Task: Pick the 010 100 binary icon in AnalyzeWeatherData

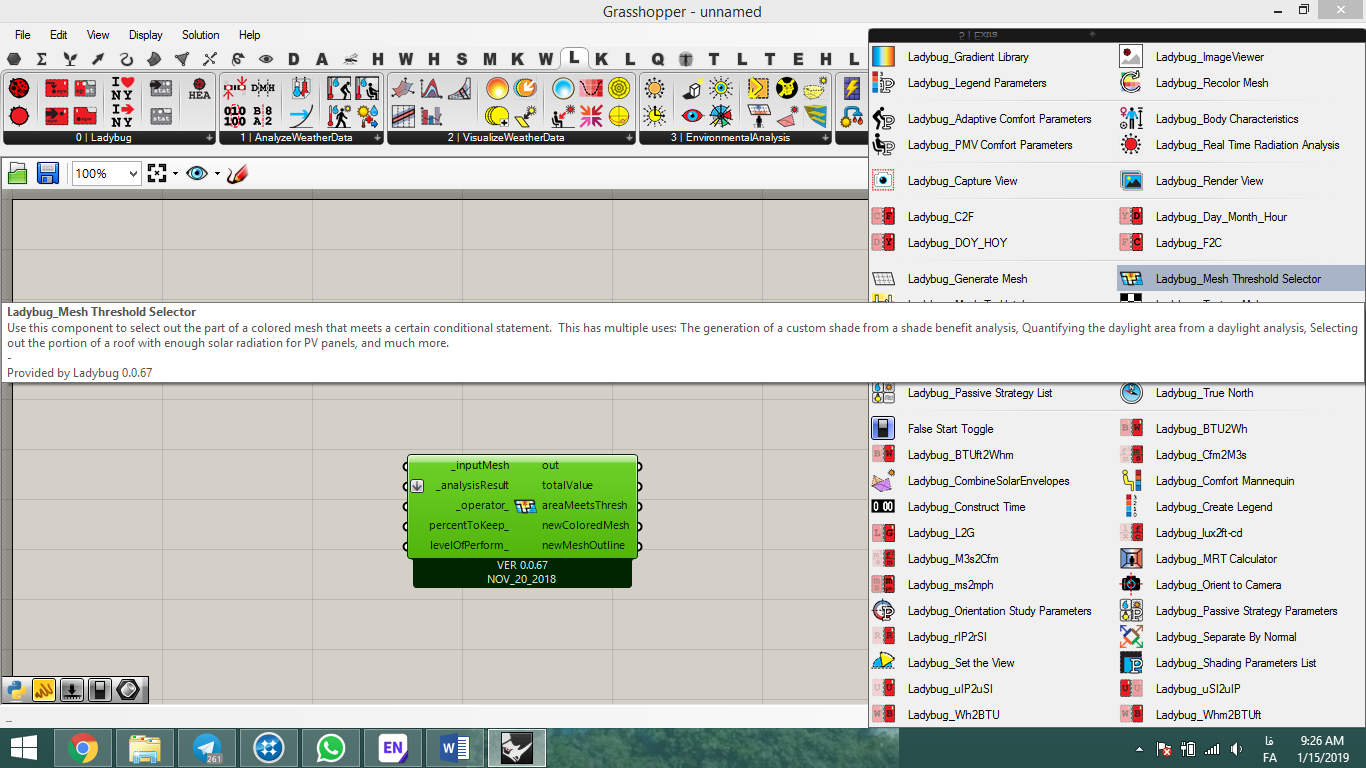Action: tap(235, 115)
